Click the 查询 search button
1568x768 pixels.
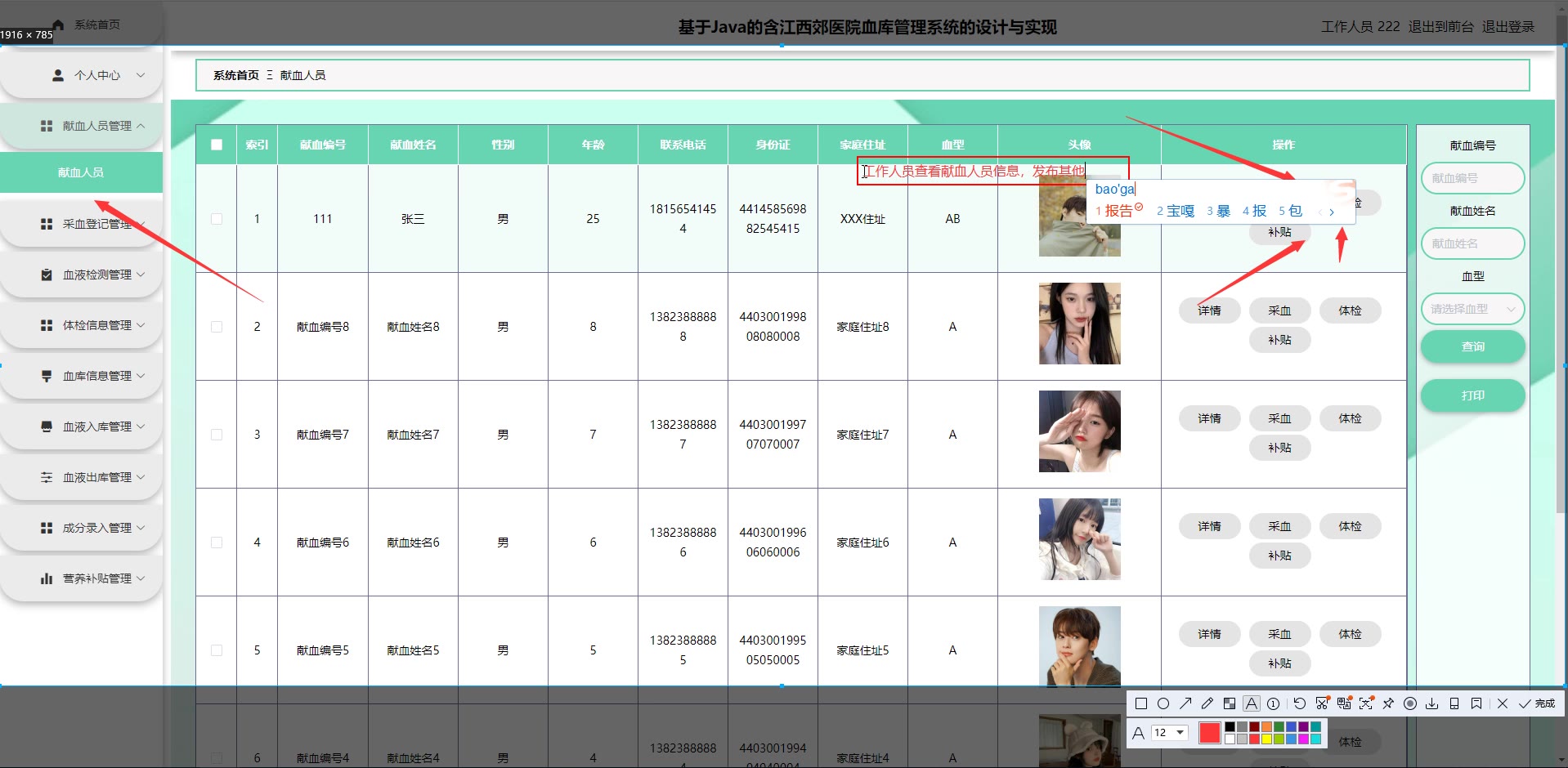point(1473,346)
